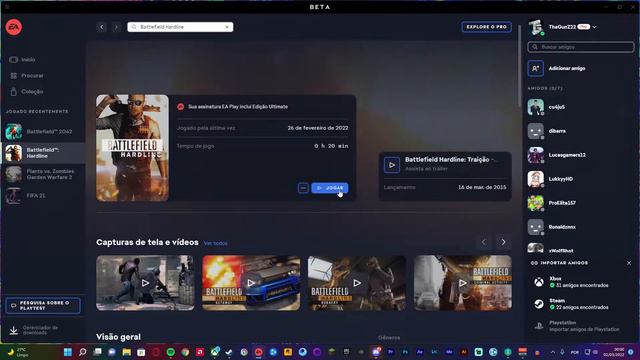Go back with the left arrow button

tap(102, 27)
